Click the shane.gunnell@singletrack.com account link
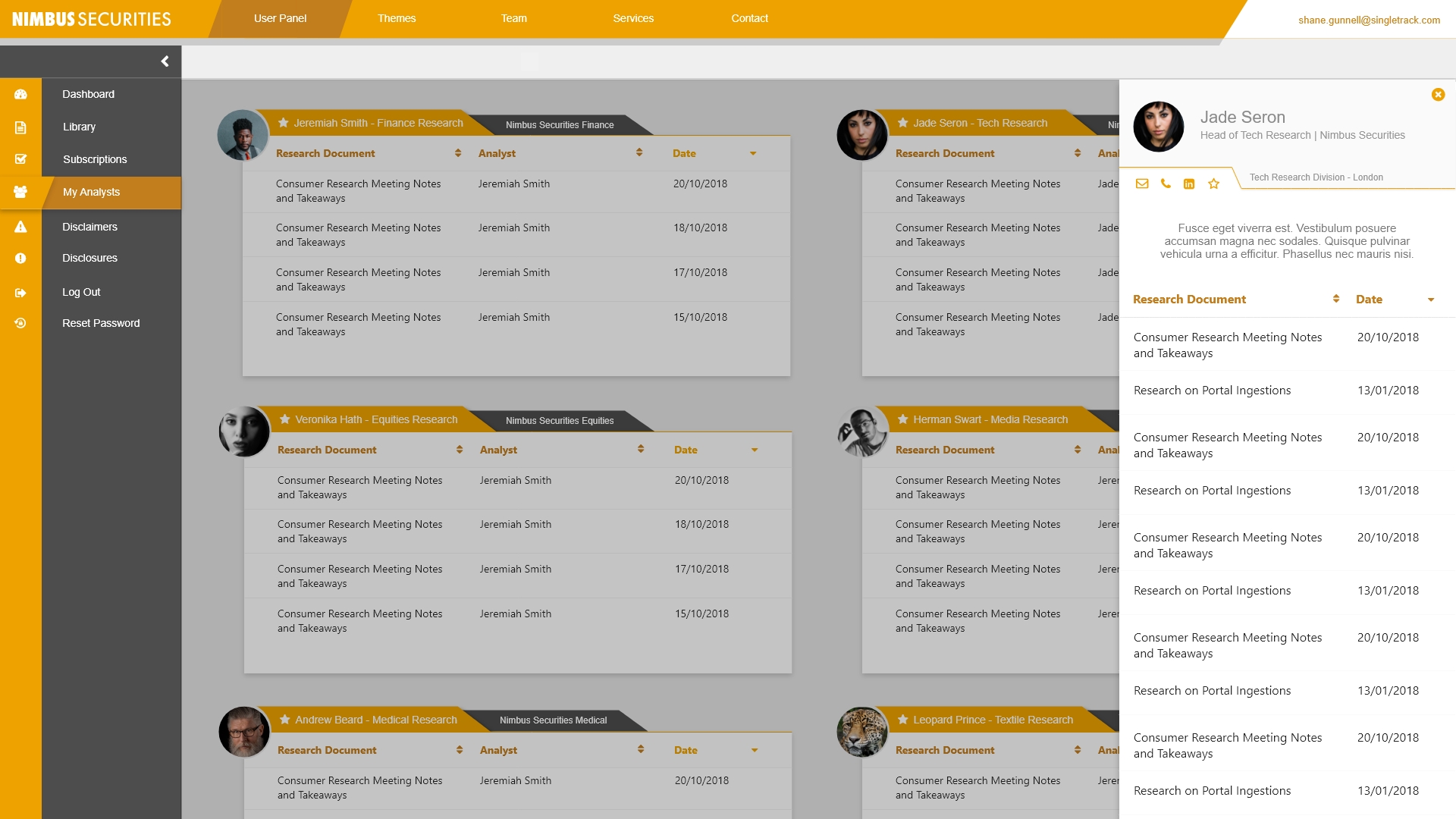This screenshot has width=1456, height=819. (1369, 20)
